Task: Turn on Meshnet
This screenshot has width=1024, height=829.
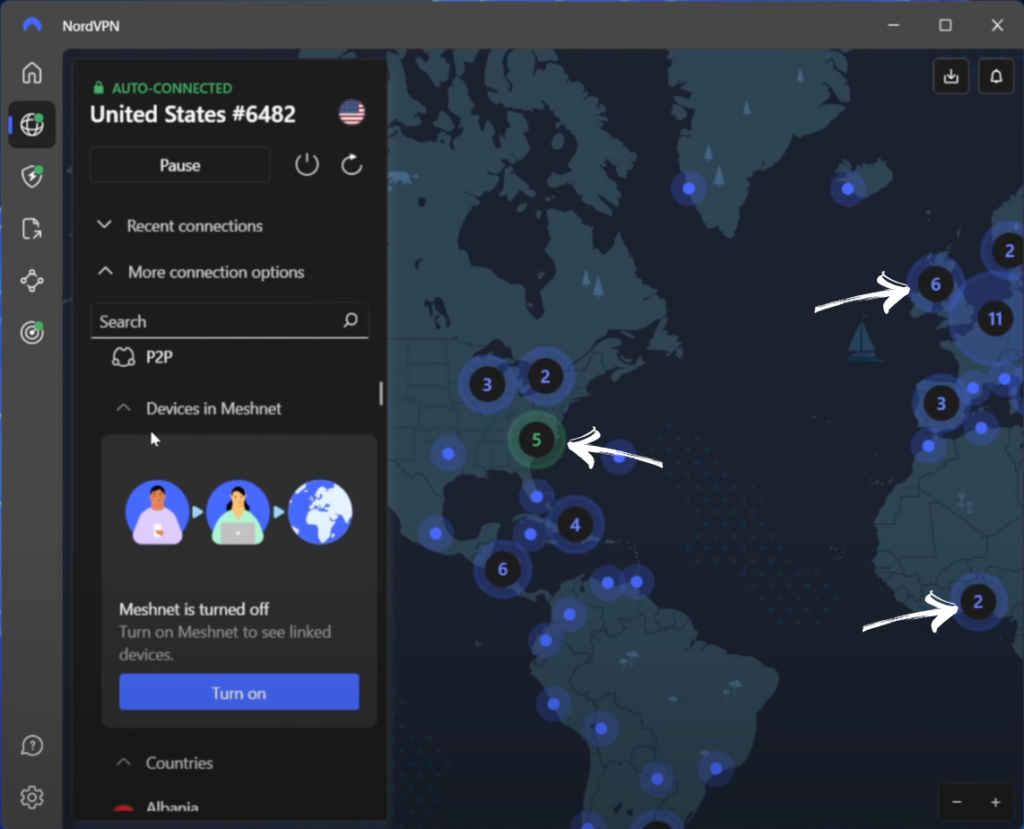Action: pyautogui.click(x=238, y=692)
